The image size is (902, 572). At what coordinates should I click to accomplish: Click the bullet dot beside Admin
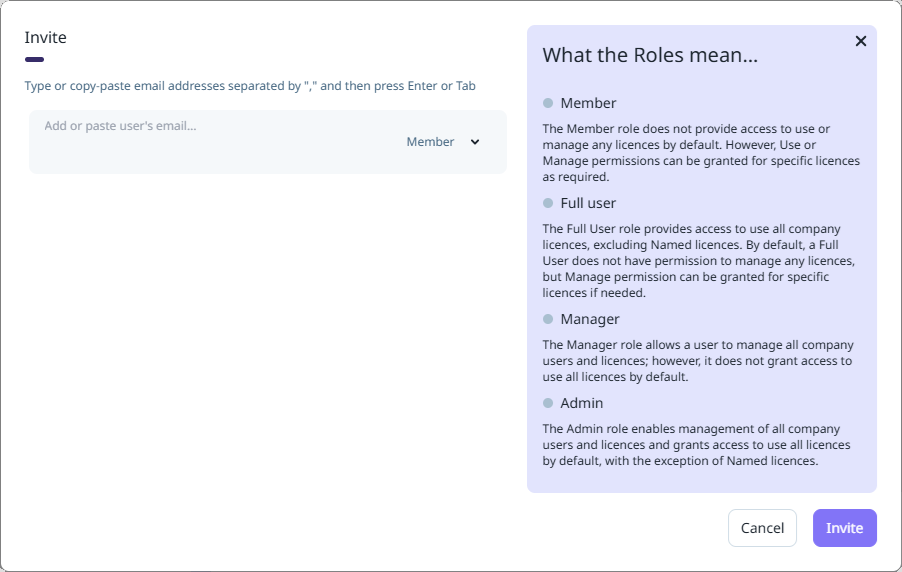[548, 403]
